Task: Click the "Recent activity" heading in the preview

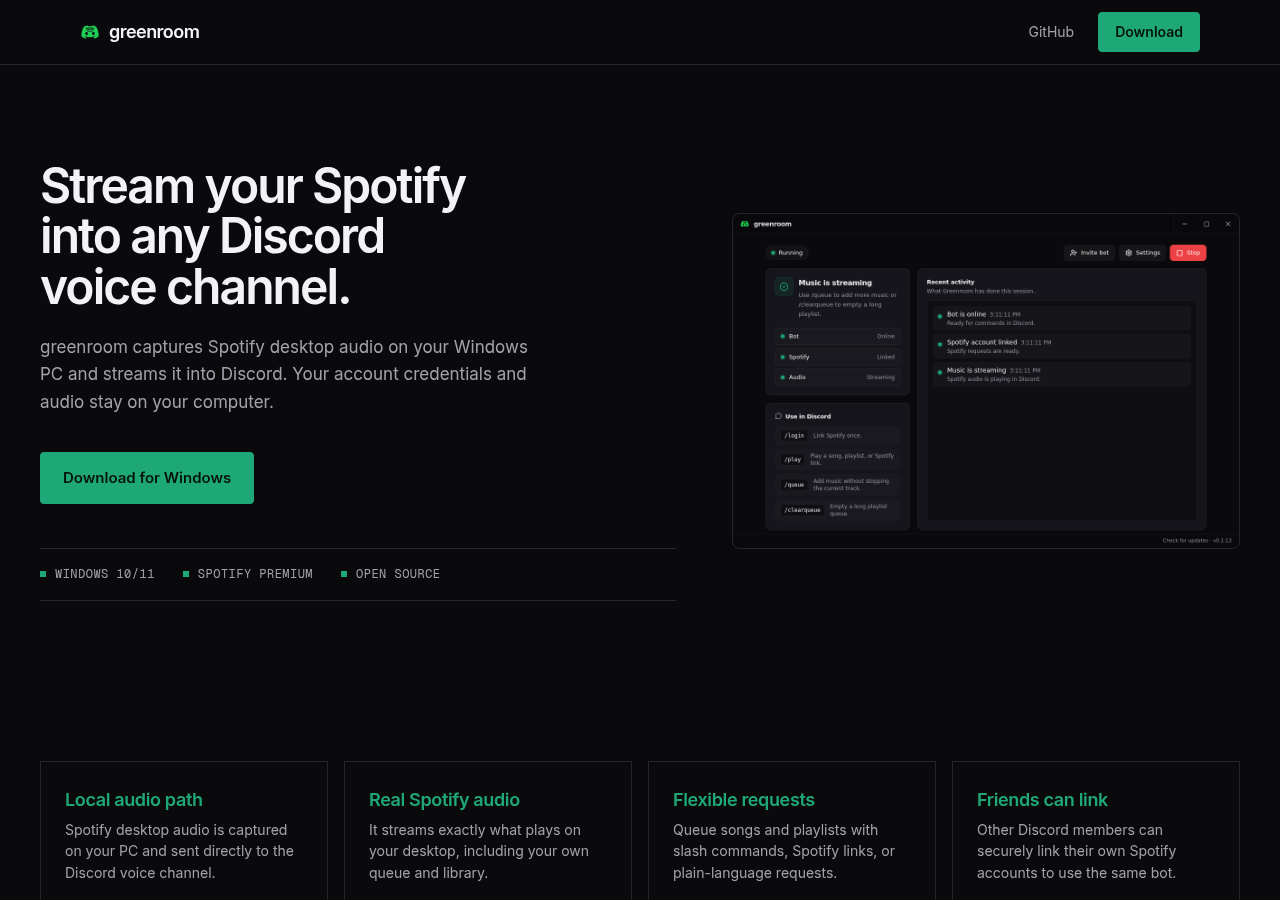Action: [950, 282]
